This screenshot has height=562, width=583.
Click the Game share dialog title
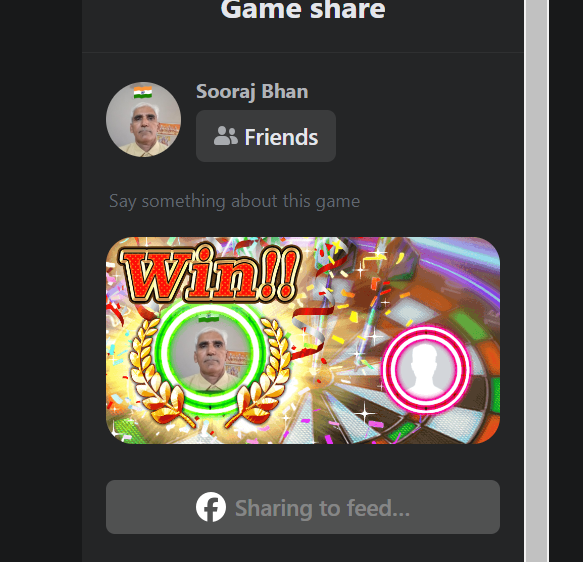coord(303,9)
